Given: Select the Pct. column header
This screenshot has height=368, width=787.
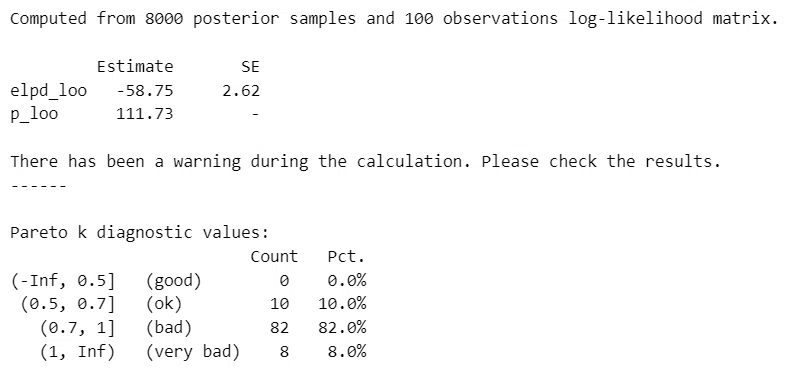Looking at the screenshot, I should pyautogui.click(x=346, y=257).
